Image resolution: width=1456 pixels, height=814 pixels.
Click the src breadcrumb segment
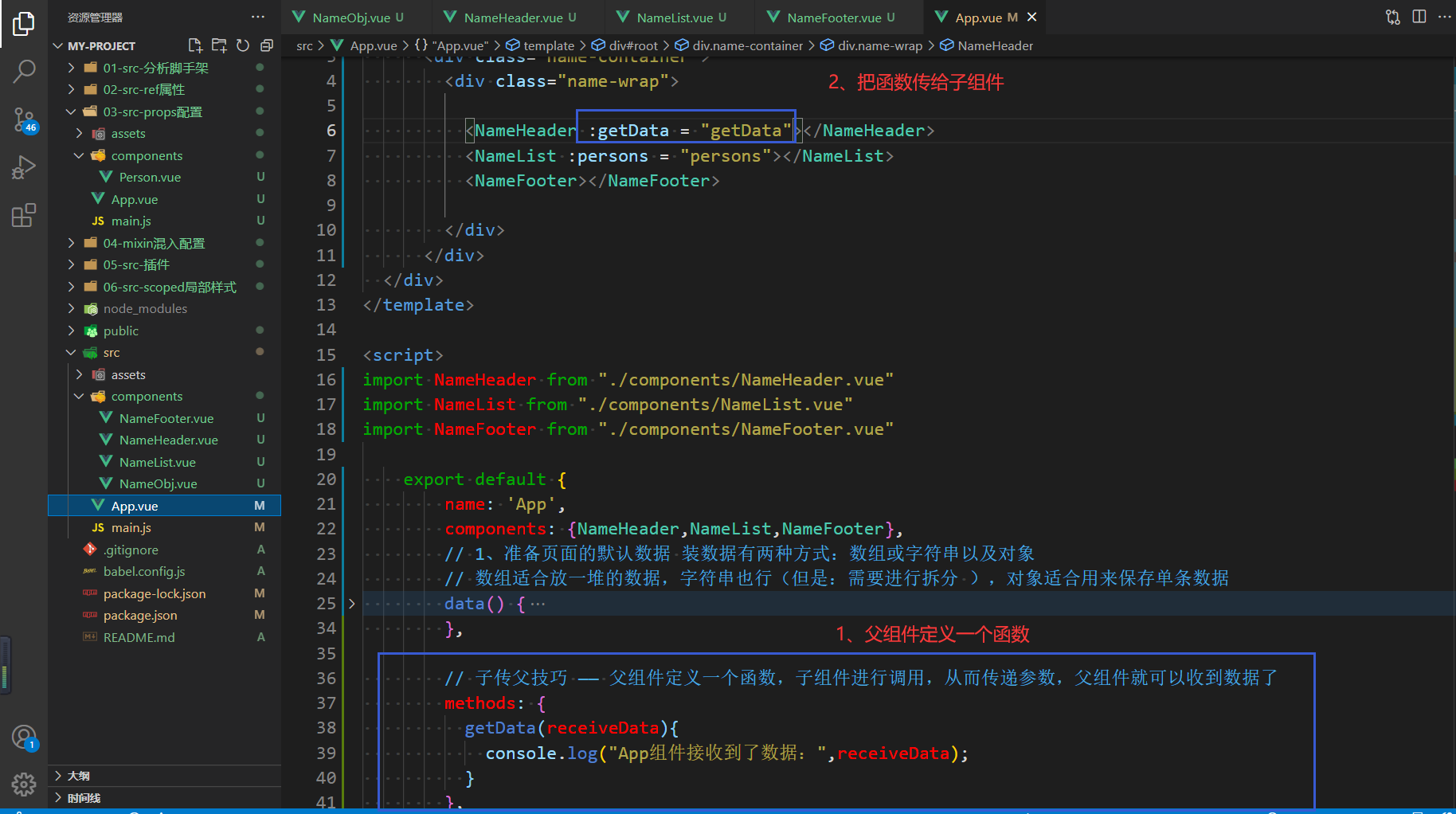point(304,46)
